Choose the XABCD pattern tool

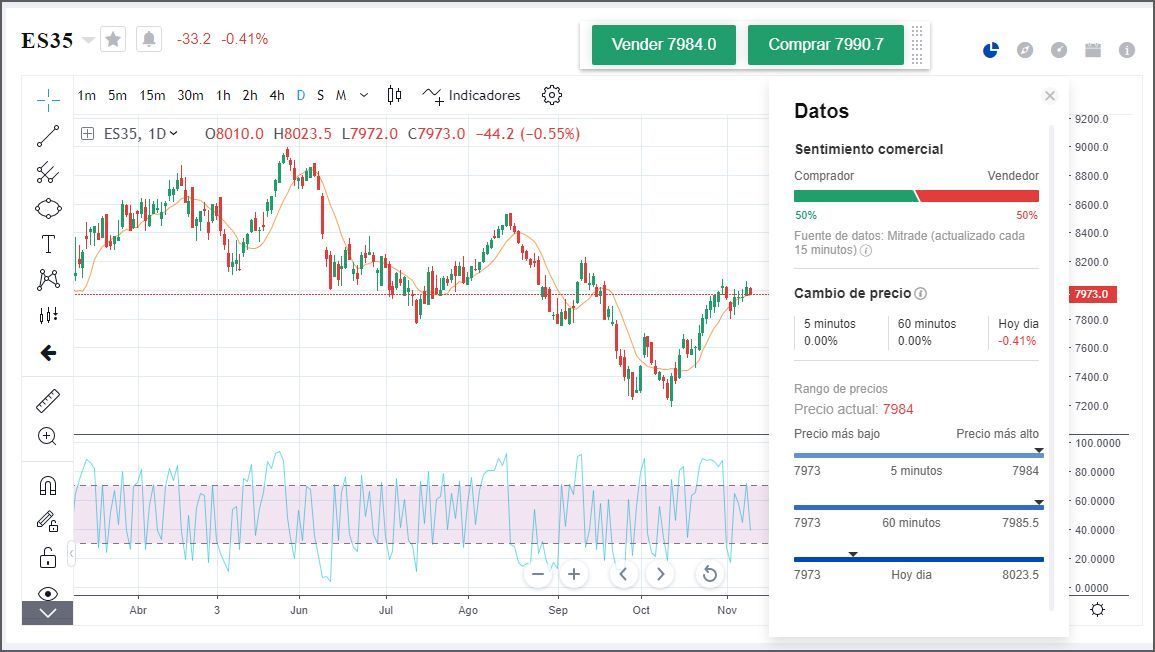tap(47, 279)
